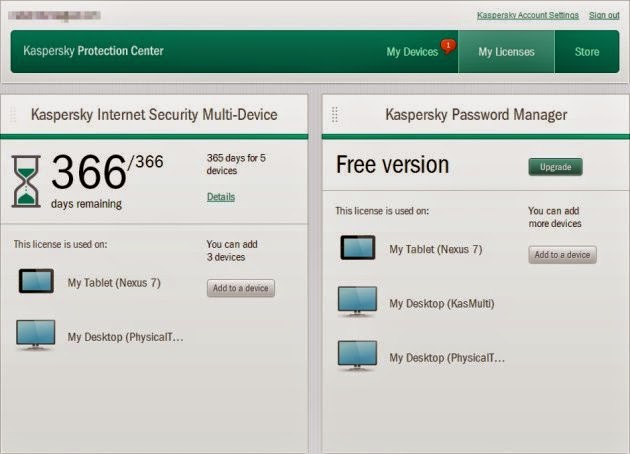Click the 'You can add more devices' text
630x454 pixels.
coord(554,217)
